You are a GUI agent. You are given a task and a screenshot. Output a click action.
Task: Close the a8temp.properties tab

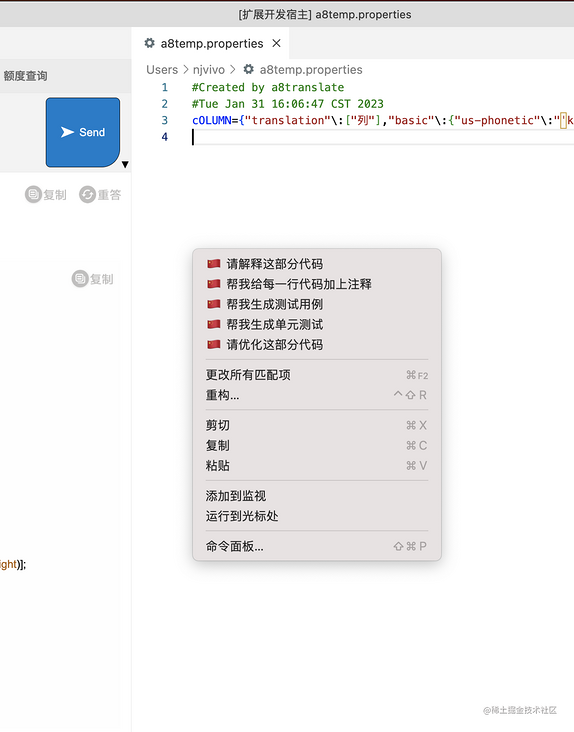click(276, 43)
